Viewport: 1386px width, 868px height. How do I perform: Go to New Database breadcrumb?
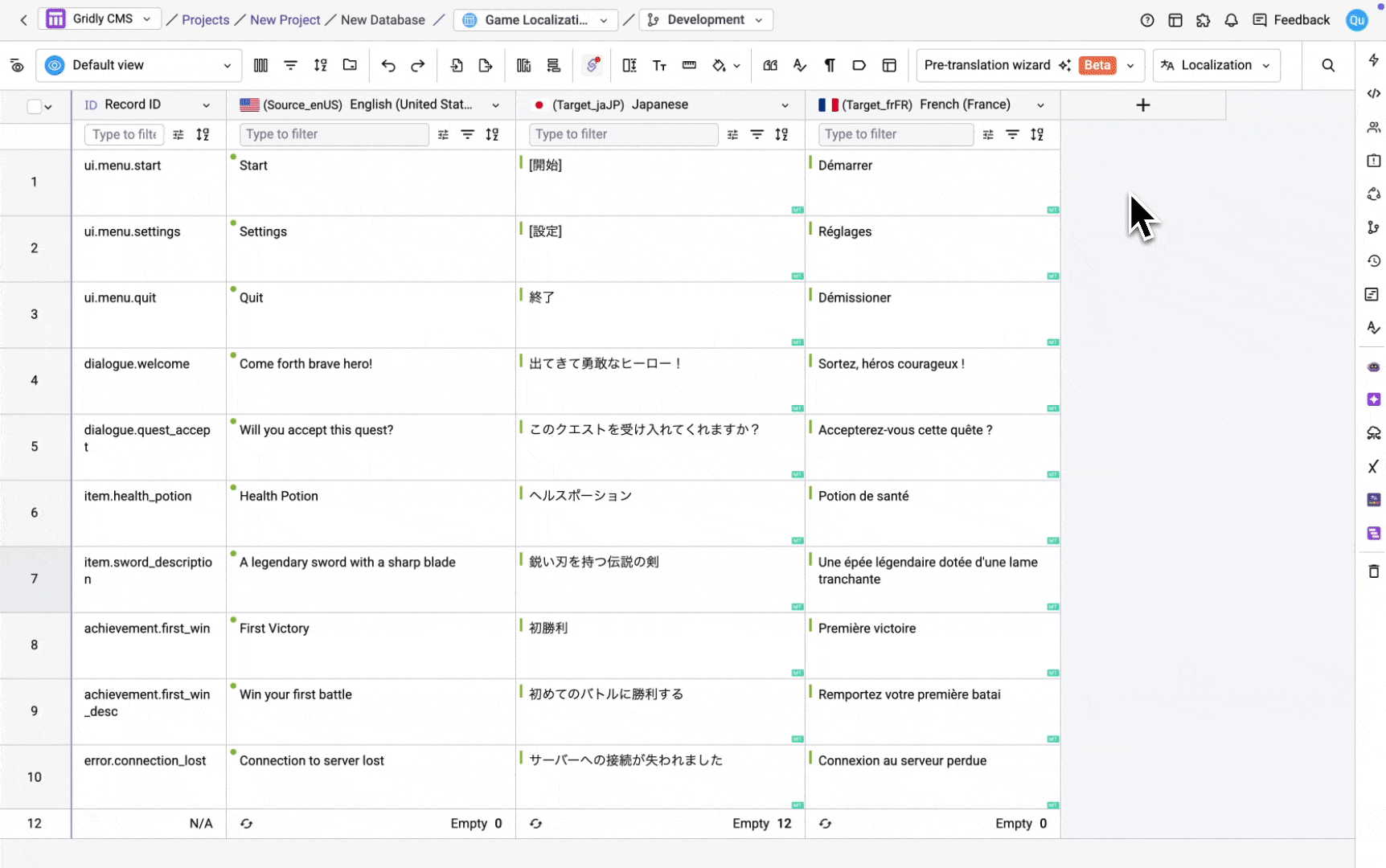coord(383,20)
